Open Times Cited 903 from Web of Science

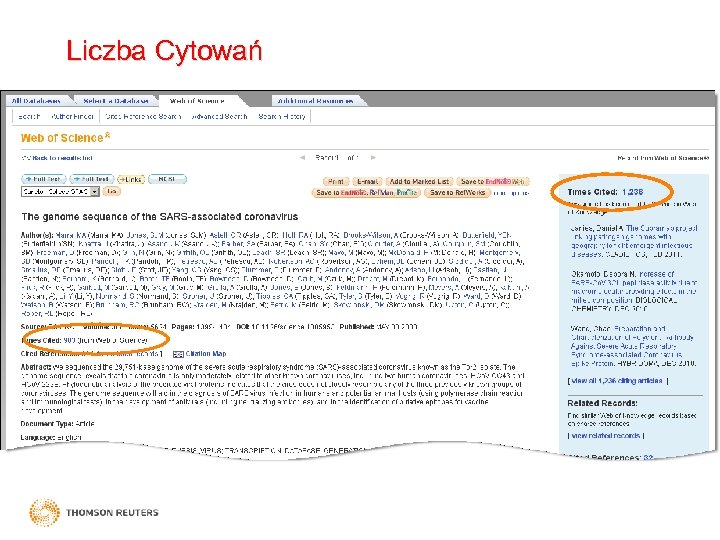pos(69,340)
